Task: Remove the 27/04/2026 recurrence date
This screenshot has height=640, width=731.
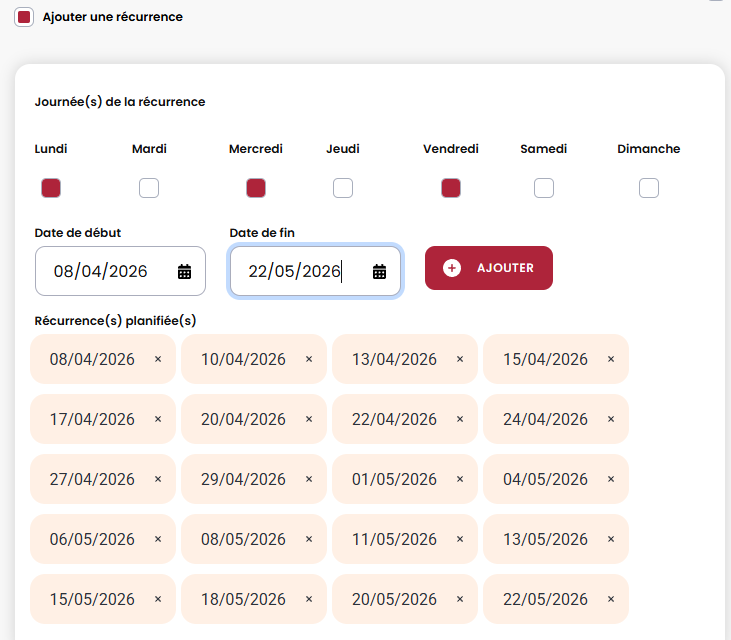Action: coord(158,479)
